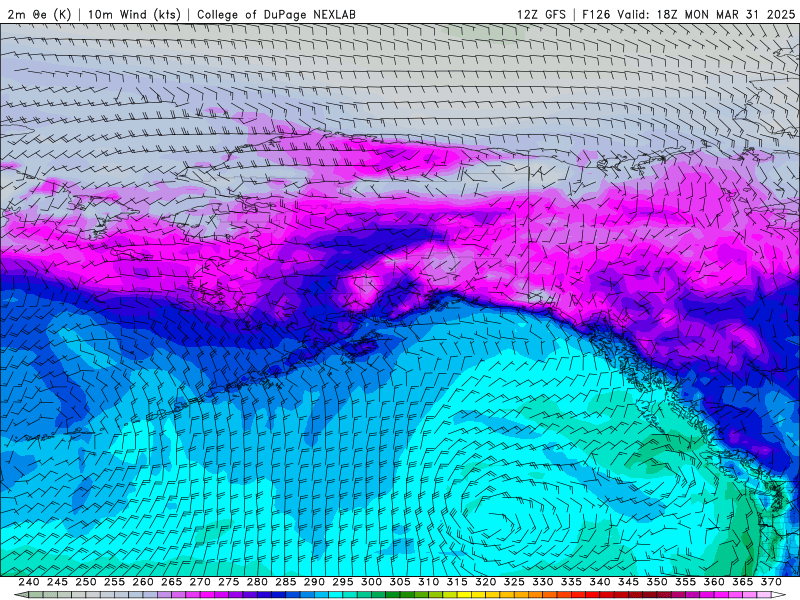This screenshot has height=600, width=800.
Task: Click the 'College of DuPage NEXLAB' text
Action: click(276, 14)
